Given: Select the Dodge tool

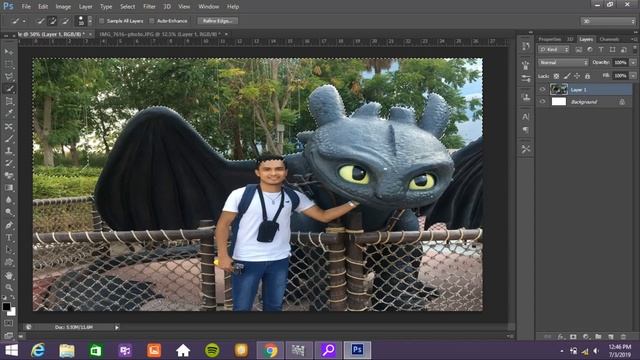Looking at the screenshot, I should click(x=9, y=212).
